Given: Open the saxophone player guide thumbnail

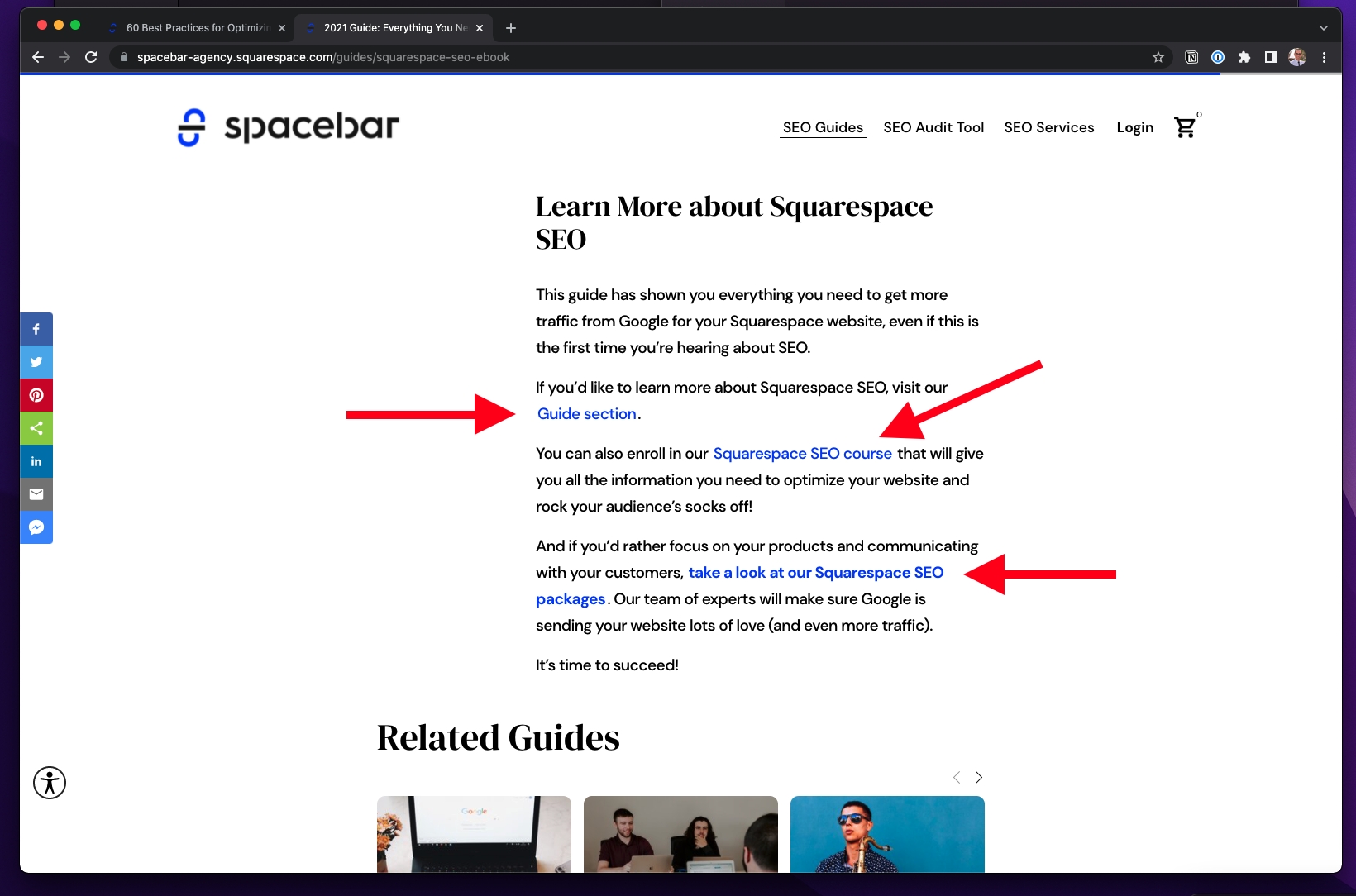Looking at the screenshot, I should (x=887, y=833).
